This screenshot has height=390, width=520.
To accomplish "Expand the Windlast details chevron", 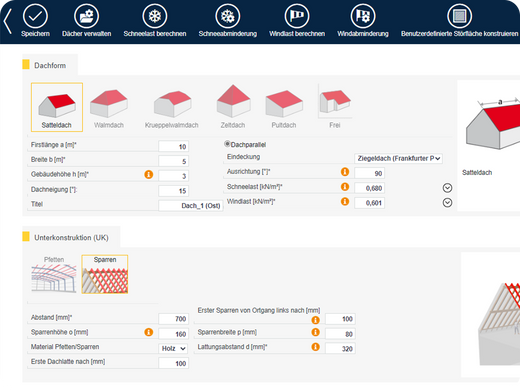I will coord(447,203).
